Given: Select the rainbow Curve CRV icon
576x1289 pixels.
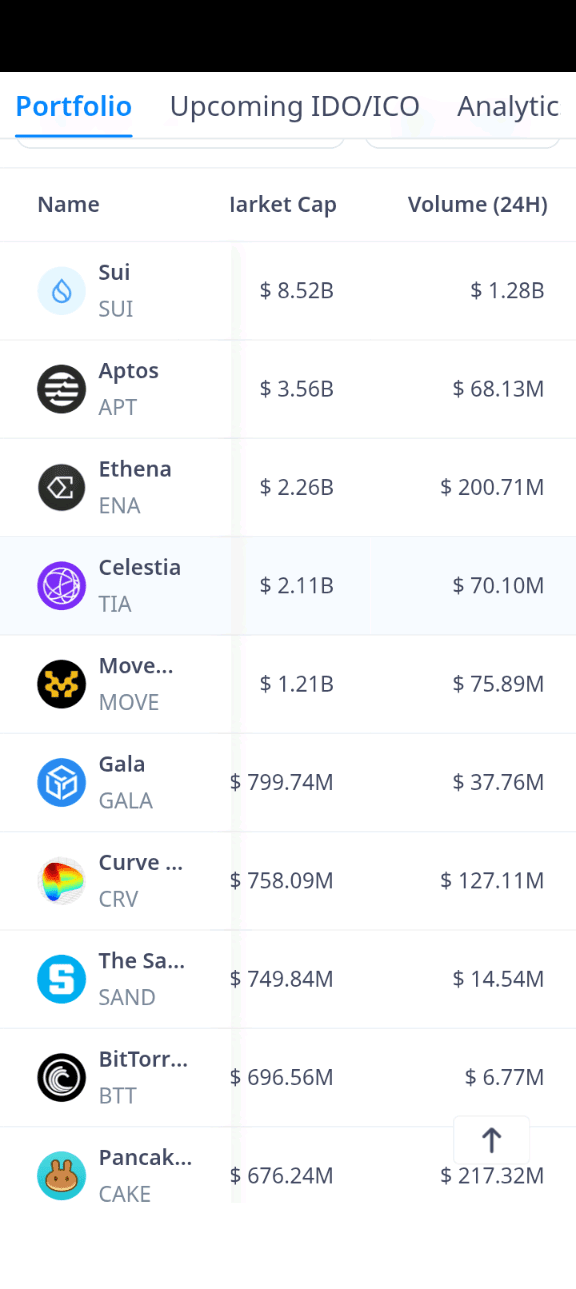Looking at the screenshot, I should [x=62, y=881].
